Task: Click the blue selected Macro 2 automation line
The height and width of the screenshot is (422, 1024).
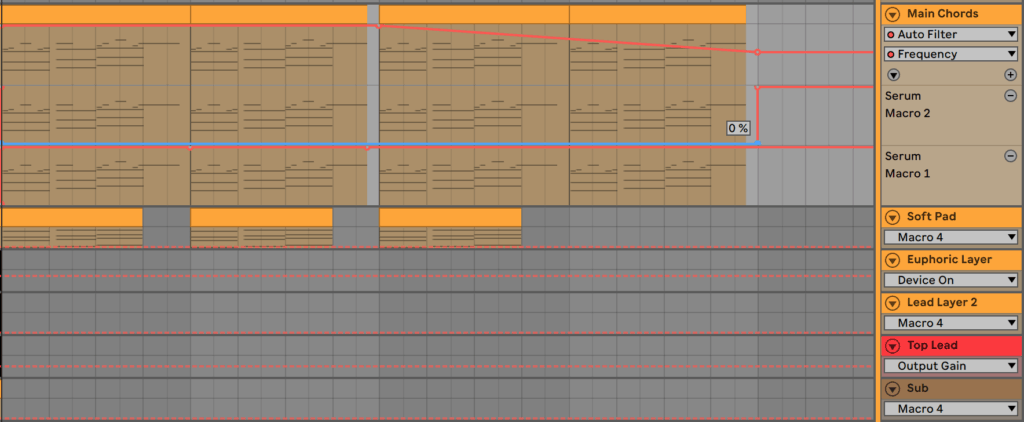Action: click(379, 143)
